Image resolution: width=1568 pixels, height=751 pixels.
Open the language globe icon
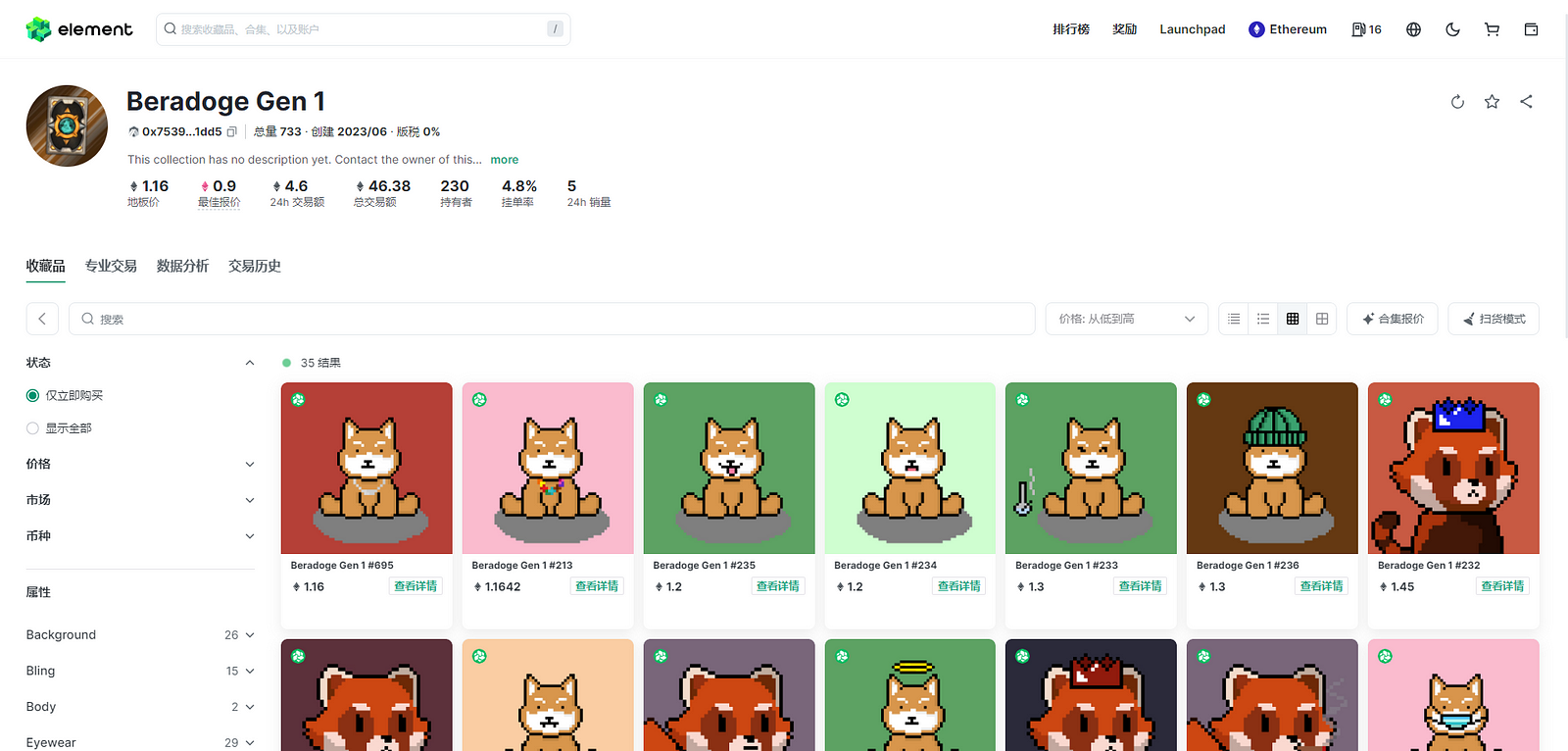1413,29
